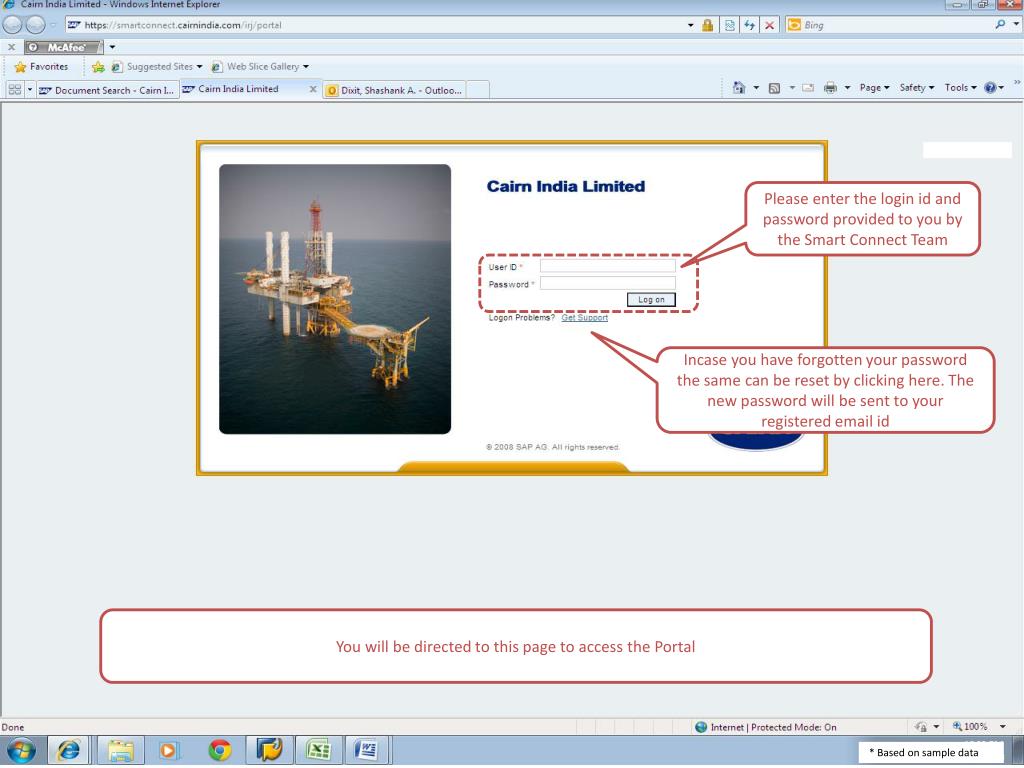The height and width of the screenshot is (768, 1024).
Task: Open the Page menu
Action: coord(874,88)
